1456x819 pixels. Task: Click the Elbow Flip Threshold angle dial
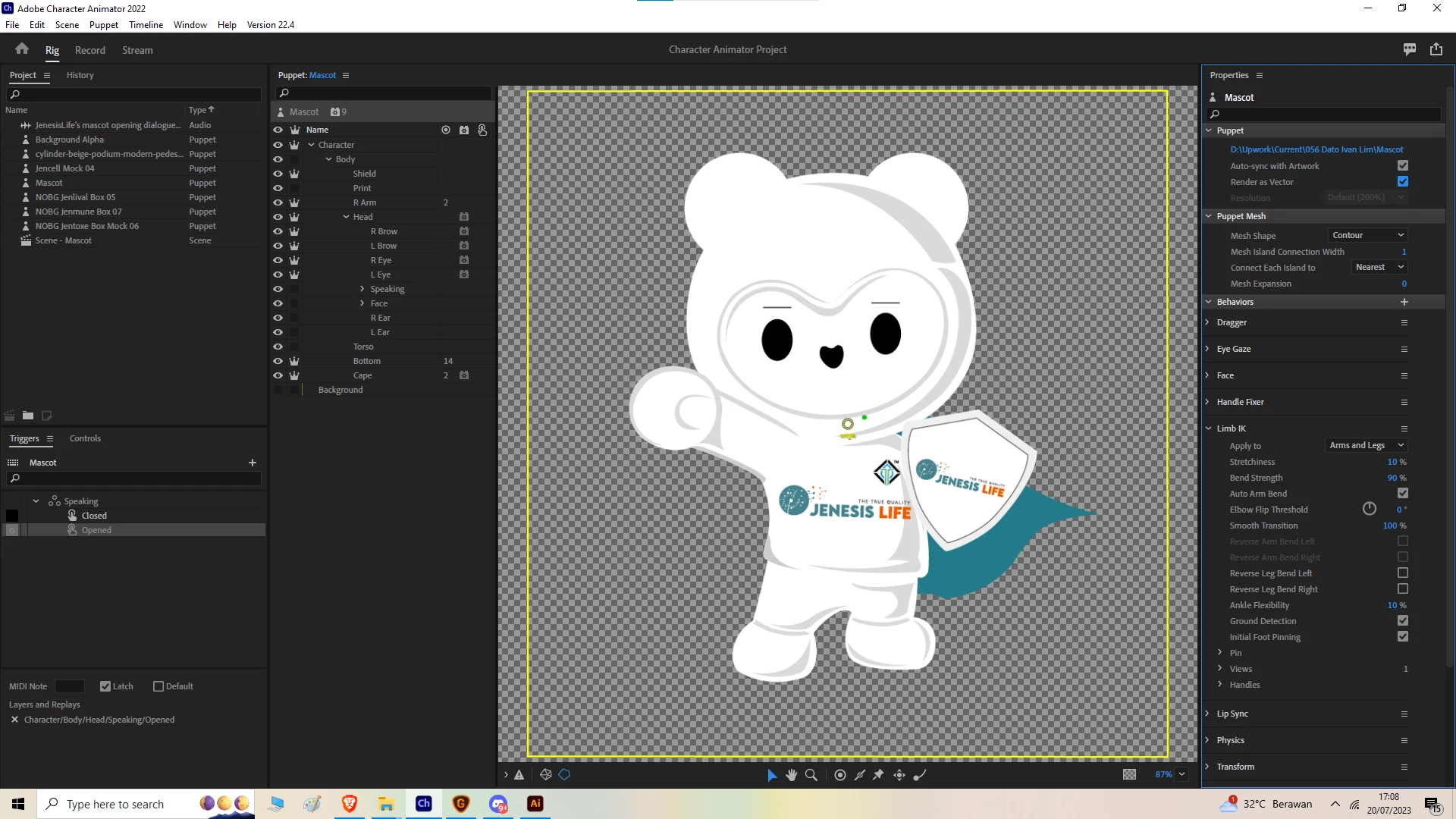tap(1369, 510)
